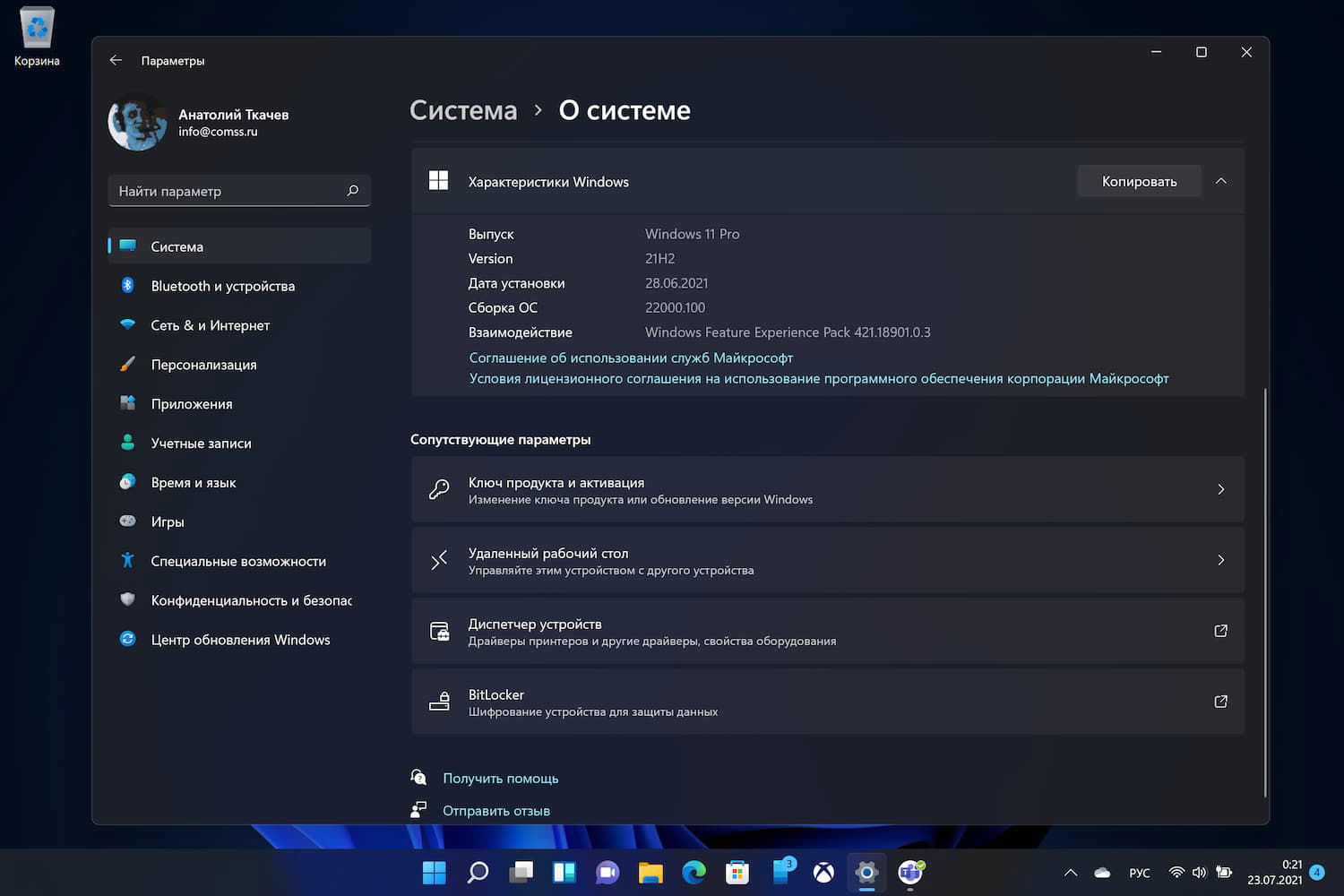Click the search magnifier icon in the field
This screenshot has width=1344, height=896.
(353, 191)
